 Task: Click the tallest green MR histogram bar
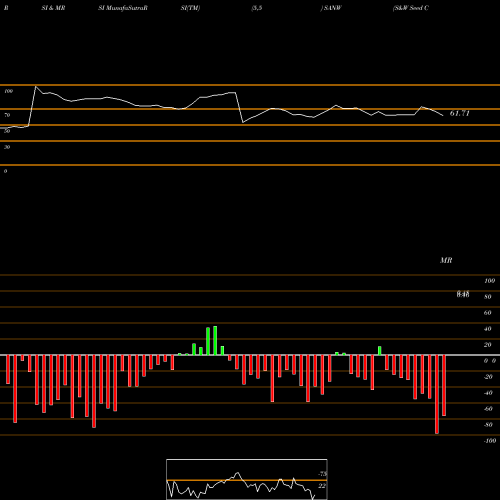[215, 341]
